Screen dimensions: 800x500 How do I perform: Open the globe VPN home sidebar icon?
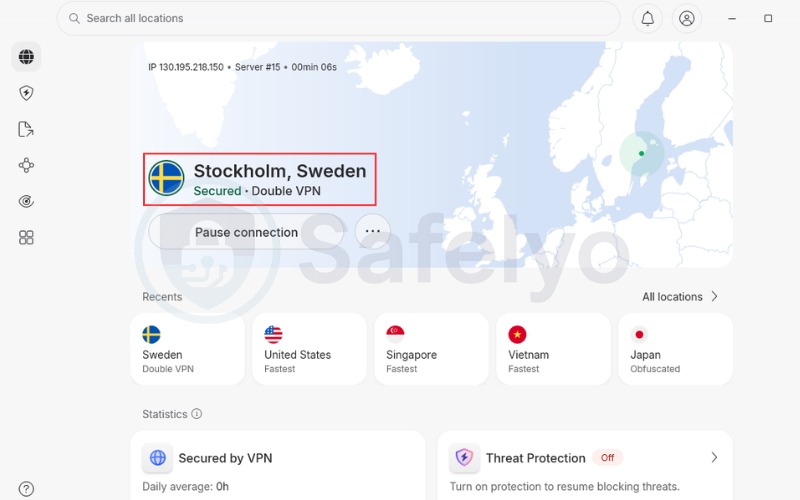[x=26, y=57]
